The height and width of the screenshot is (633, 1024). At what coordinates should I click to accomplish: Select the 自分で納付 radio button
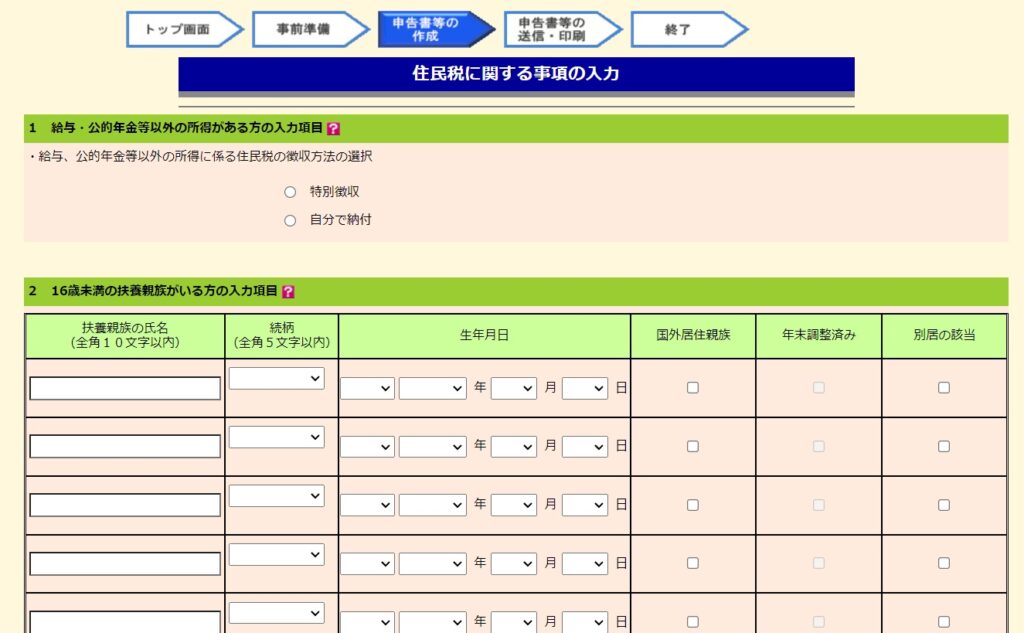(x=290, y=221)
